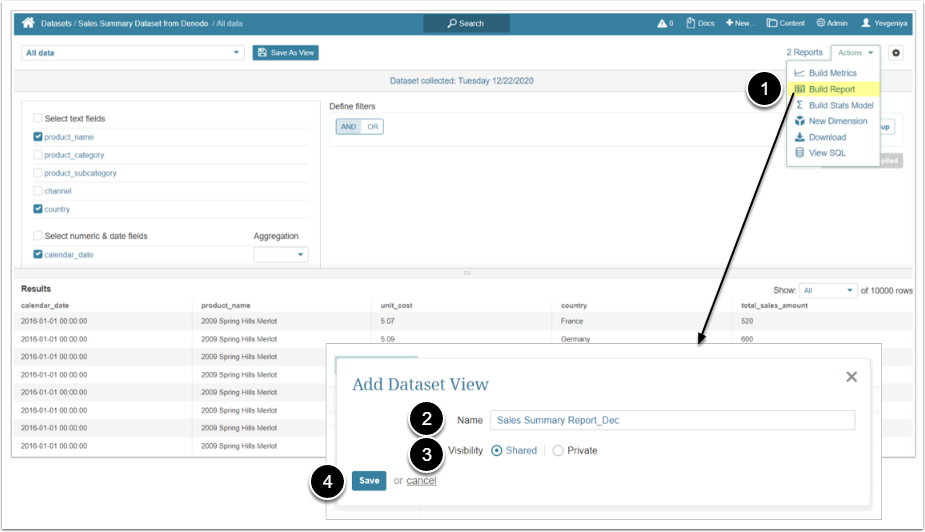Viewport: 925px width, 532px height.
Task: Click the 5.07 unit cost cell
Action: 388,321
